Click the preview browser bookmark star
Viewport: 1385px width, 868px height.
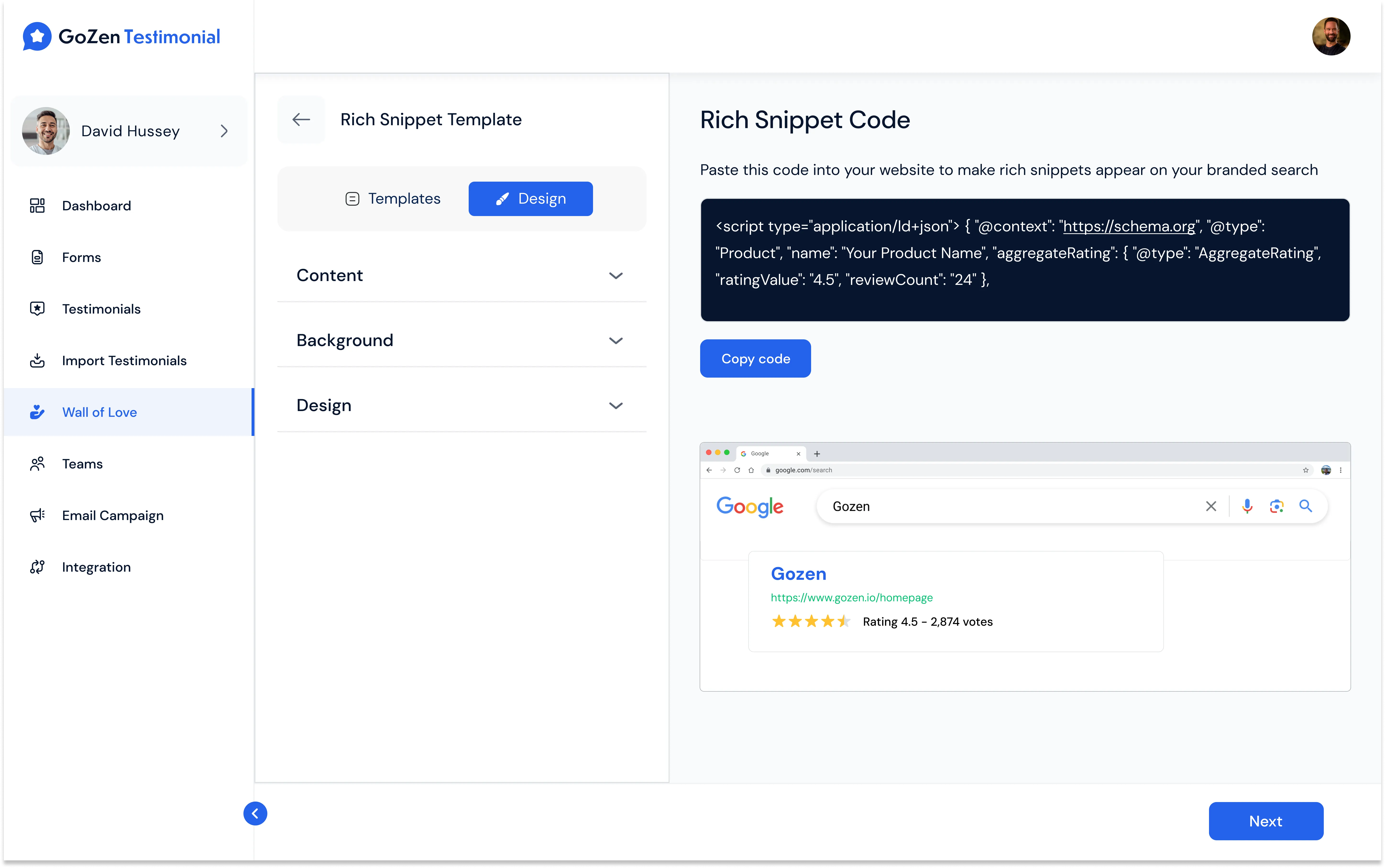(1306, 470)
